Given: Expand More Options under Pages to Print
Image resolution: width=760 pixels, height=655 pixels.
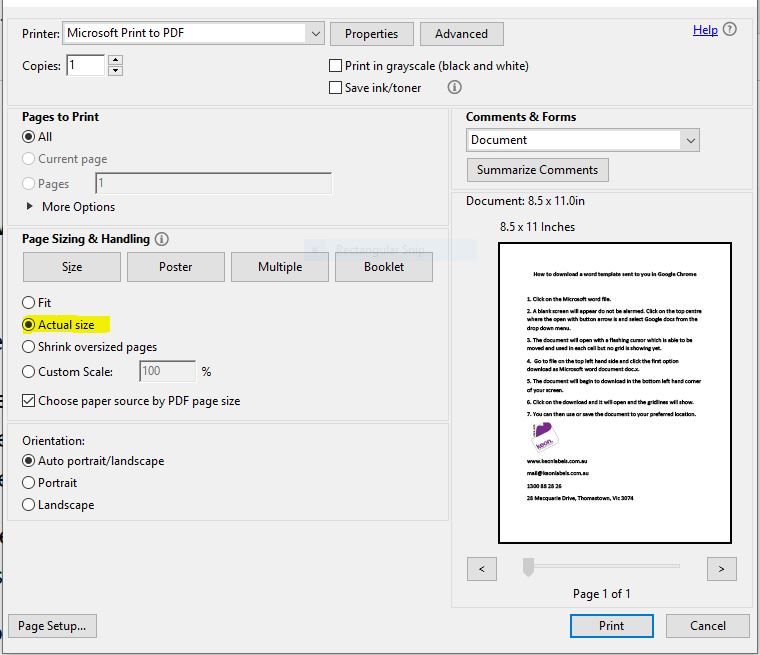Looking at the screenshot, I should 30,206.
